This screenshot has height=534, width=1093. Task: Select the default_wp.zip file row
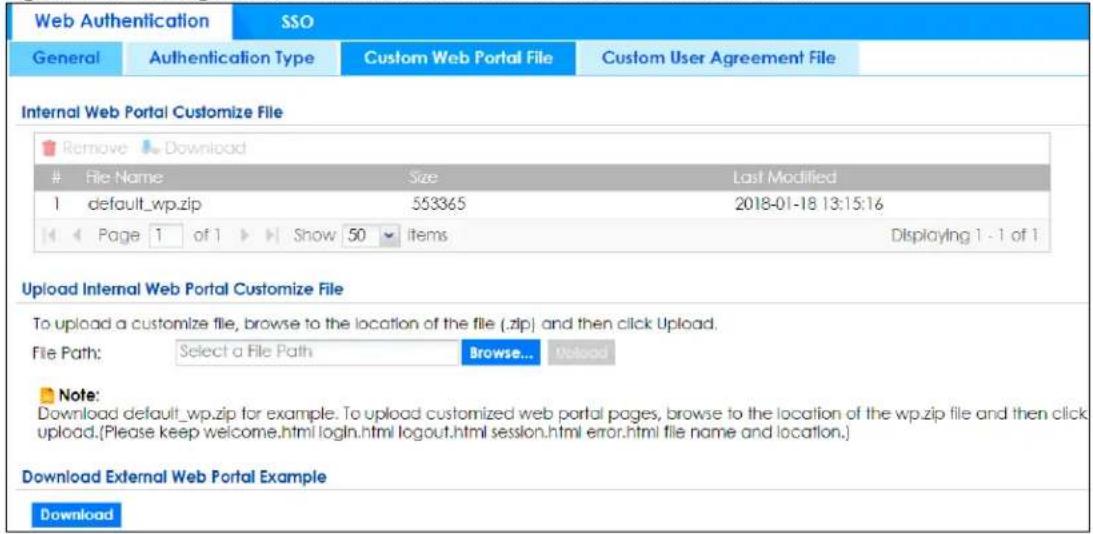click(x=542, y=206)
